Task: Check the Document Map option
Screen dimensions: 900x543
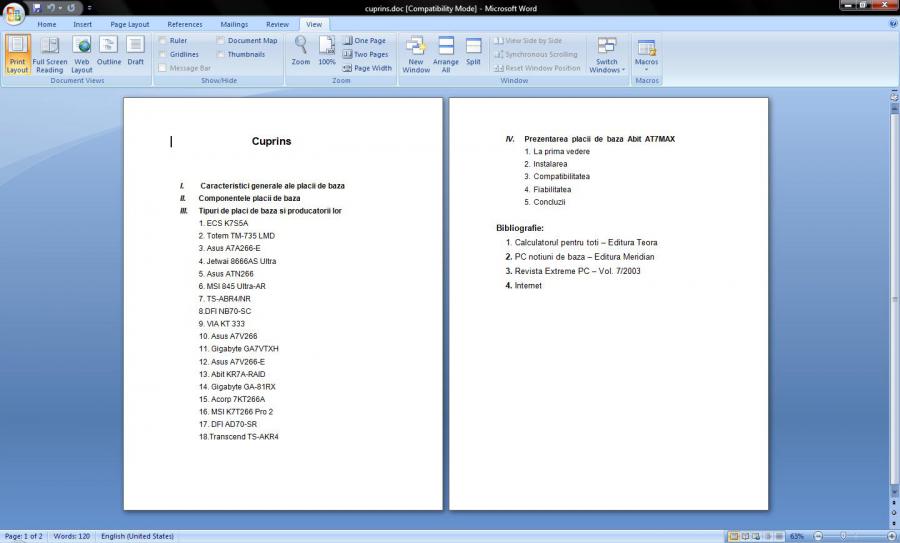Action: (x=220, y=41)
